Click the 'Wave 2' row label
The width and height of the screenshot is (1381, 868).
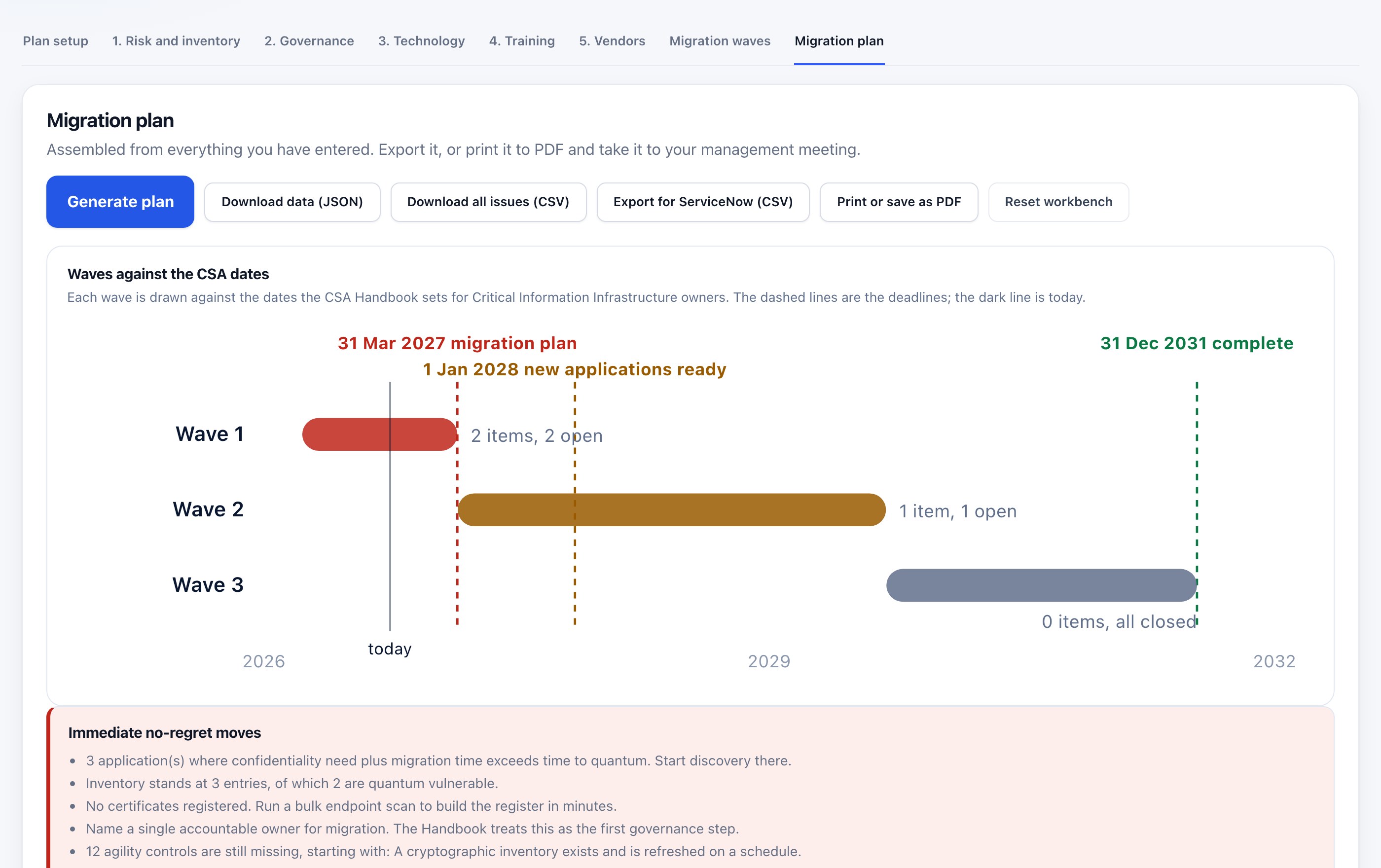click(208, 509)
